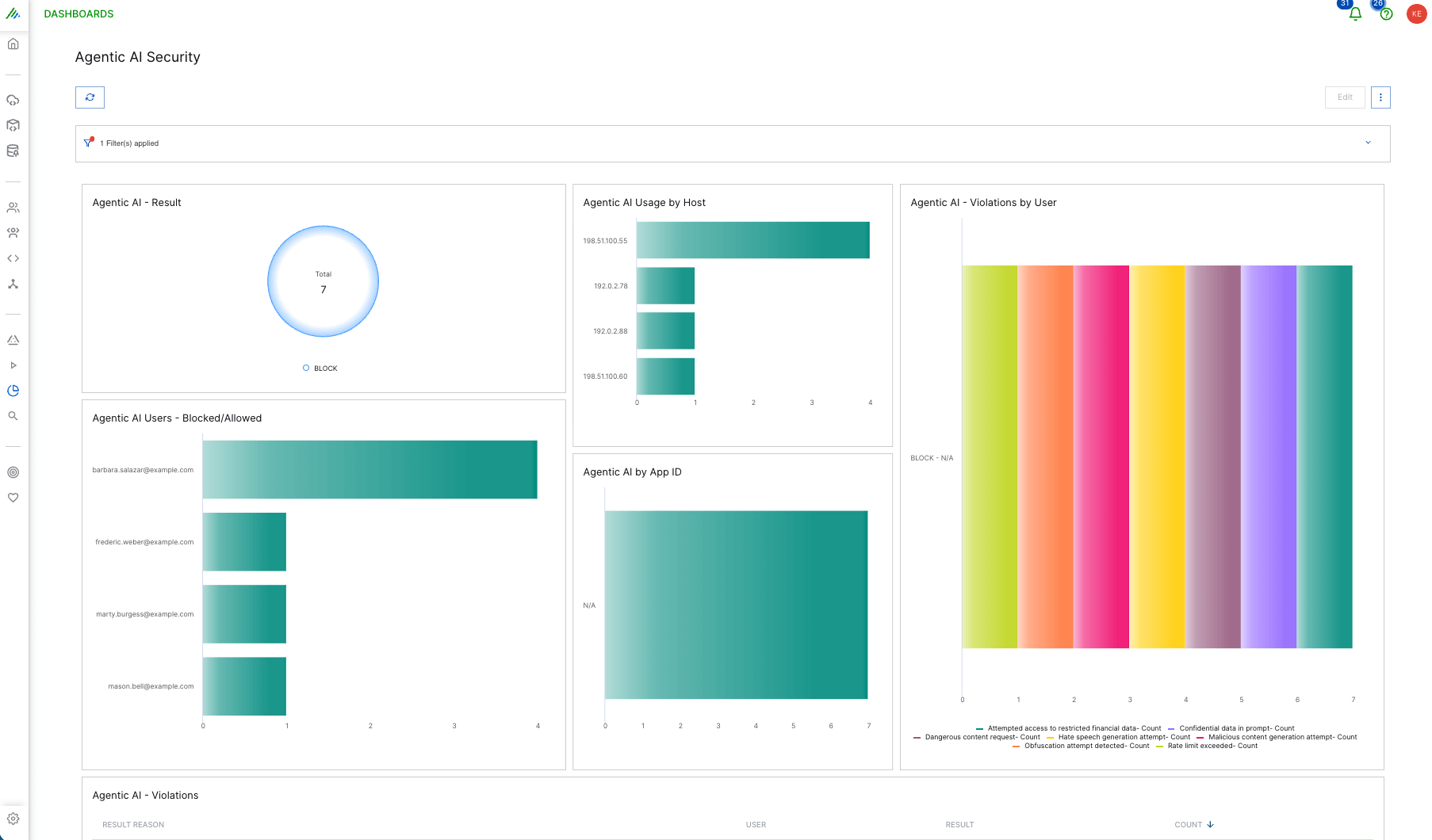1432x840 pixels.
Task: Open the notifications bell with 31 alerts
Action: (x=1355, y=13)
